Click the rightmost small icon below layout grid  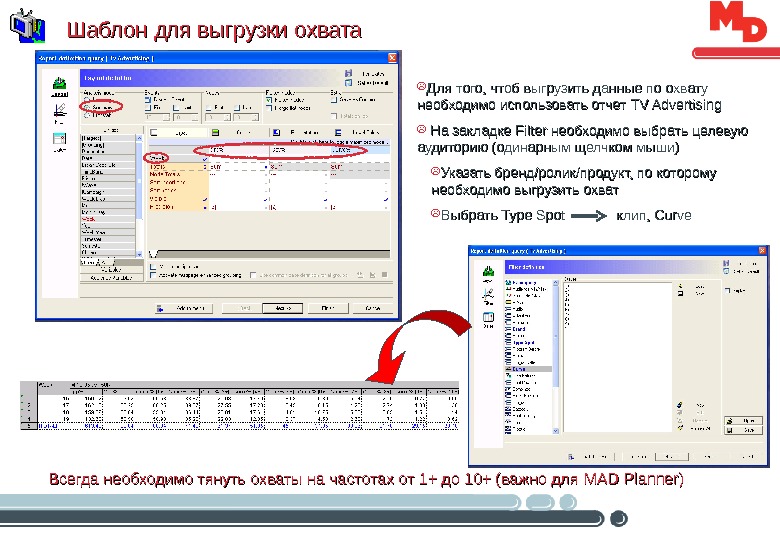click(384, 274)
